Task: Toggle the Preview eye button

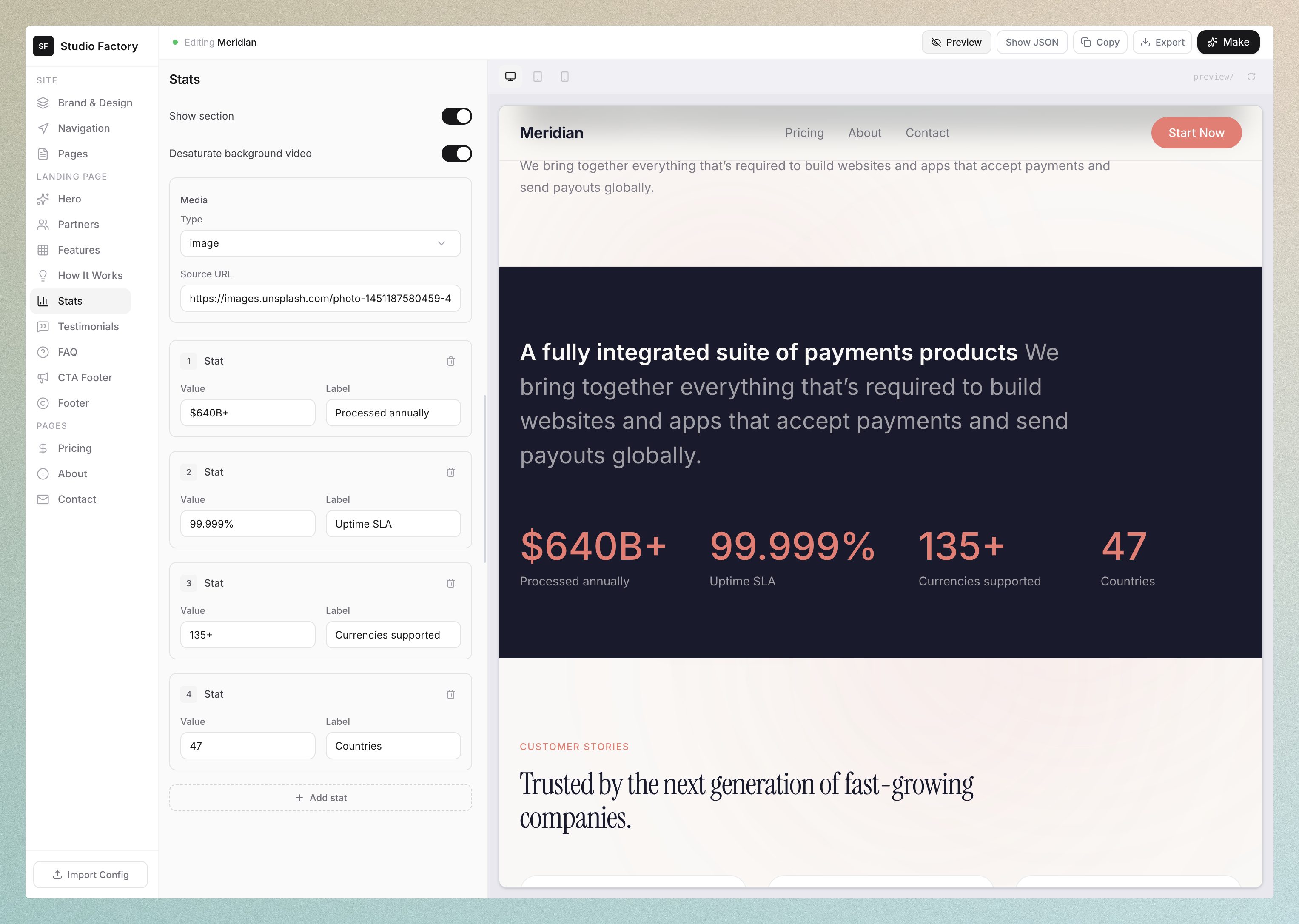Action: point(956,42)
